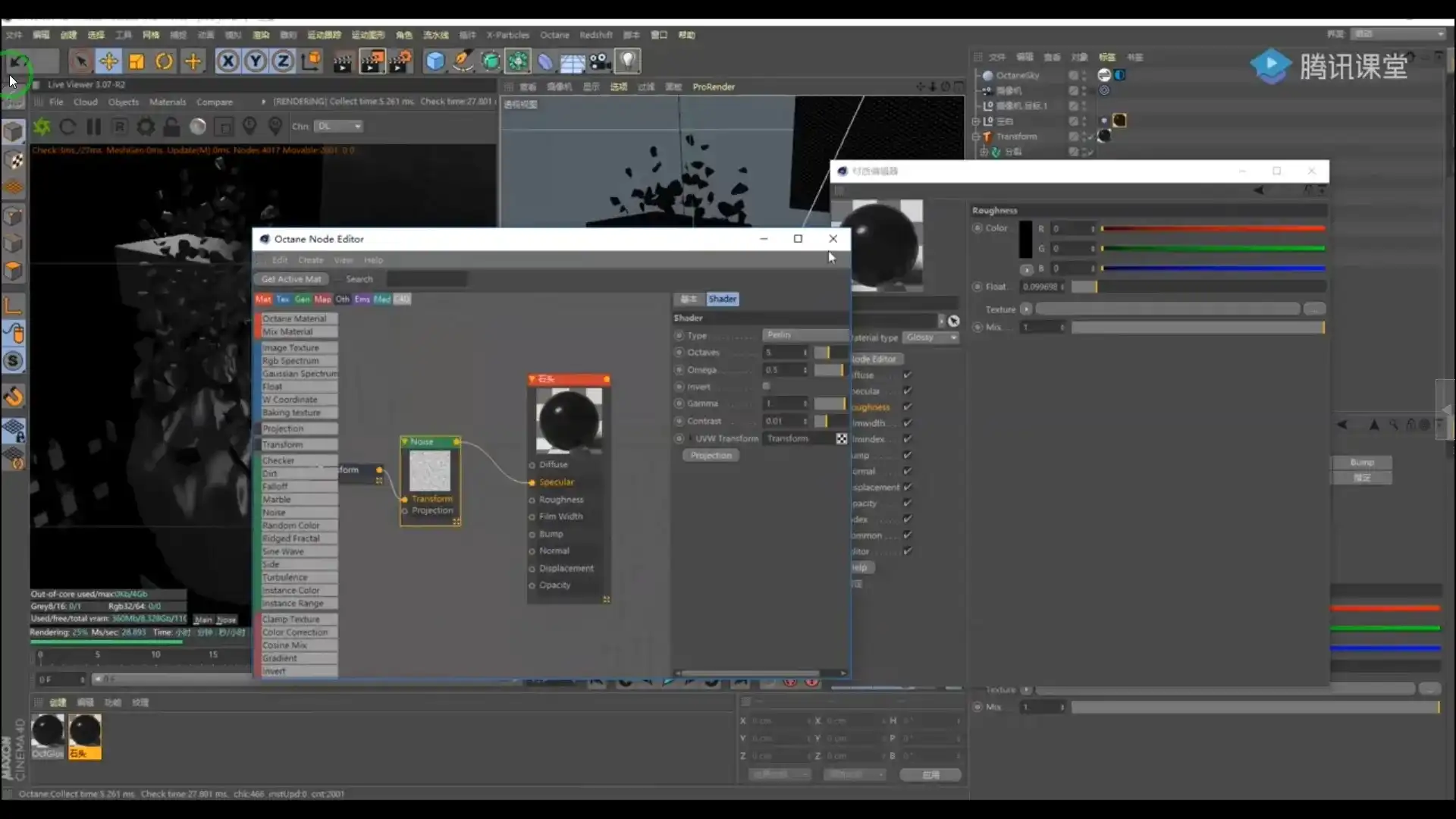Click the Render to Picture Viewer icon
1456x819 pixels.
click(372, 61)
